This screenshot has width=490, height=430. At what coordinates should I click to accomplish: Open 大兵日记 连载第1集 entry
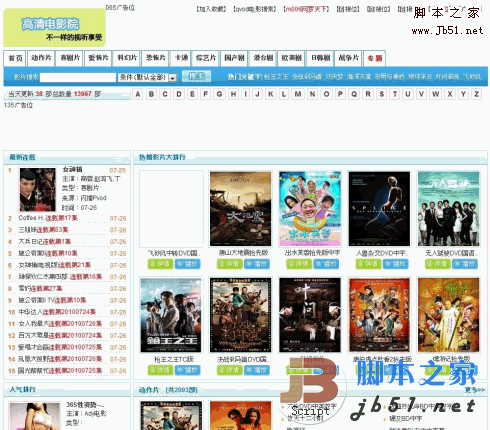[44, 241]
